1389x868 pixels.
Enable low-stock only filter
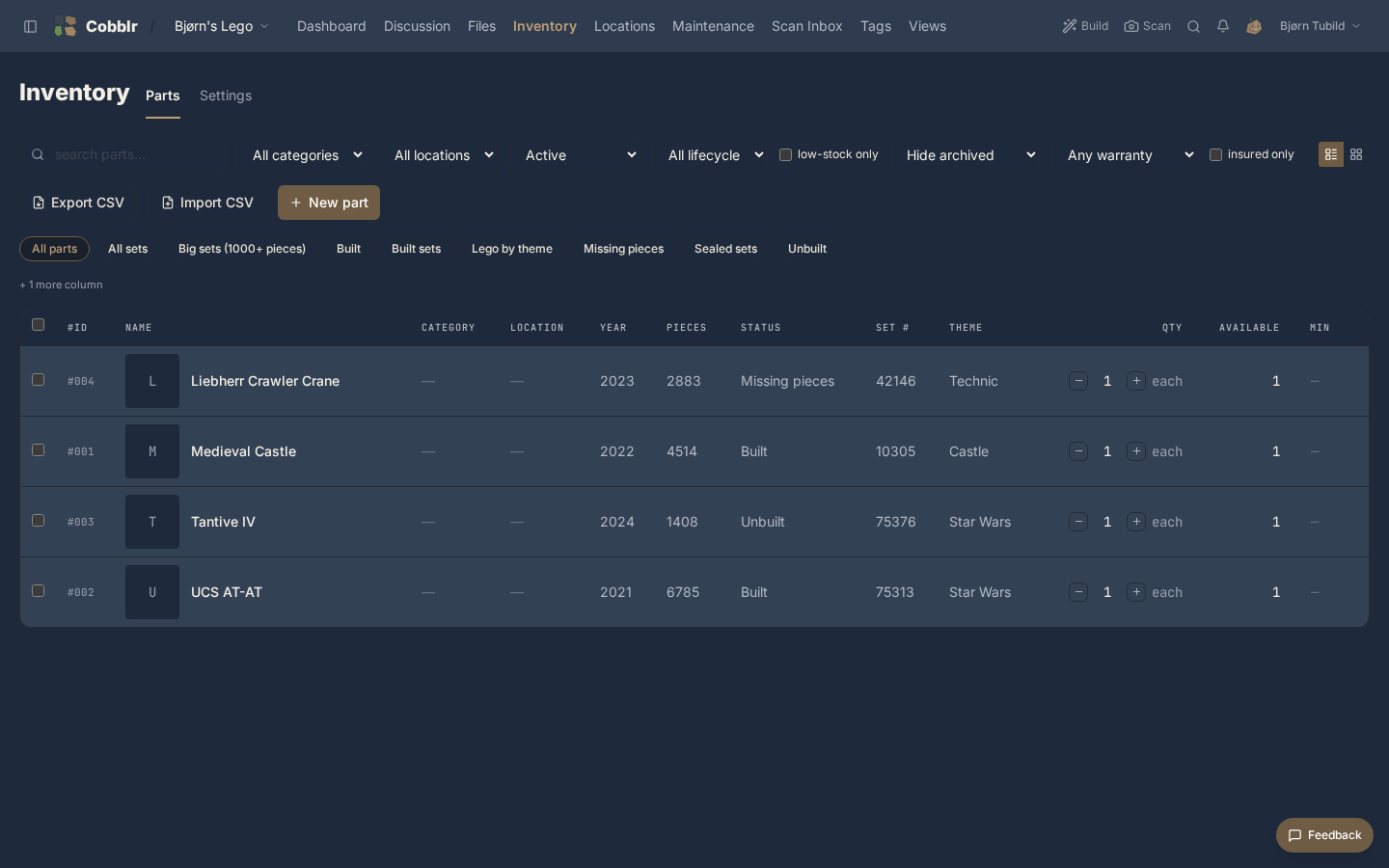[x=785, y=154]
